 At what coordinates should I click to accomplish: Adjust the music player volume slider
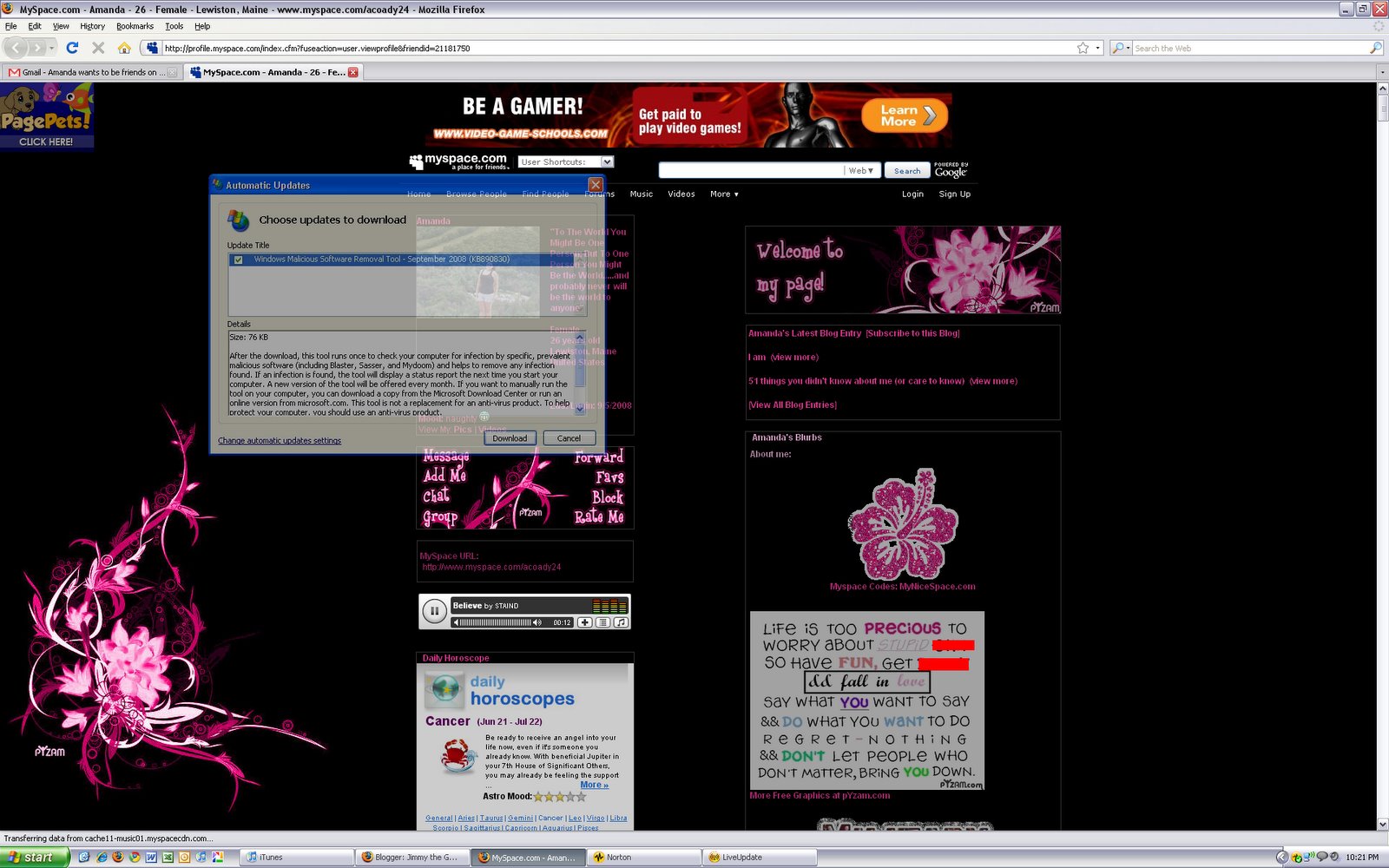pyautogui.click(x=495, y=622)
